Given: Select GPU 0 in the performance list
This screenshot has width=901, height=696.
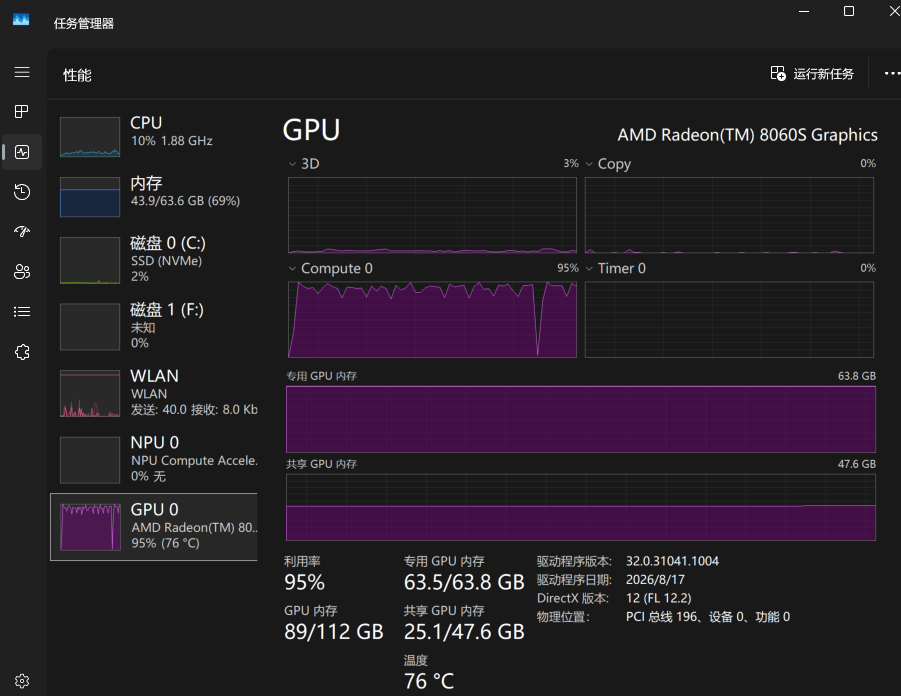Looking at the screenshot, I should pyautogui.click(x=154, y=526).
